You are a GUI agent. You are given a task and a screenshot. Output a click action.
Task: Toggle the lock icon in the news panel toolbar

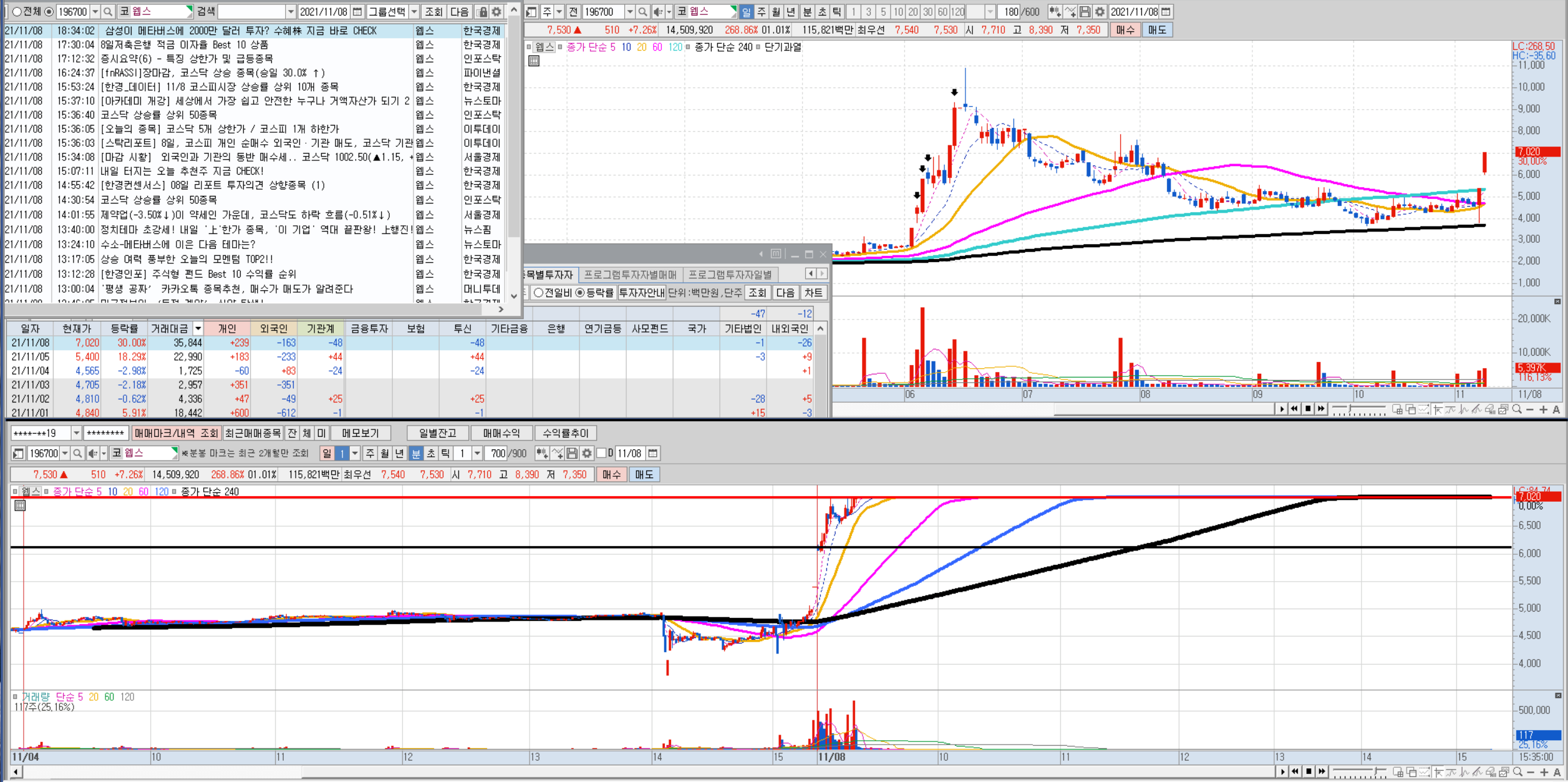point(482,12)
